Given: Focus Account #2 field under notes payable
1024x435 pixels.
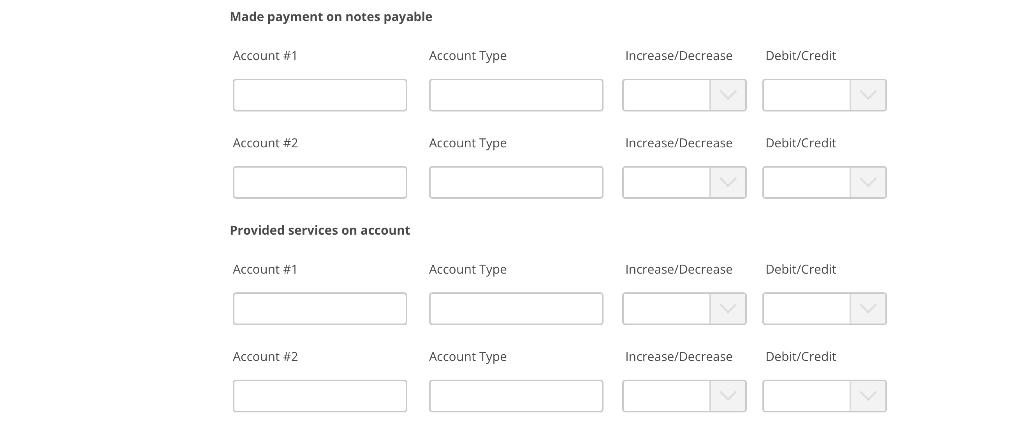Looking at the screenshot, I should (320, 182).
